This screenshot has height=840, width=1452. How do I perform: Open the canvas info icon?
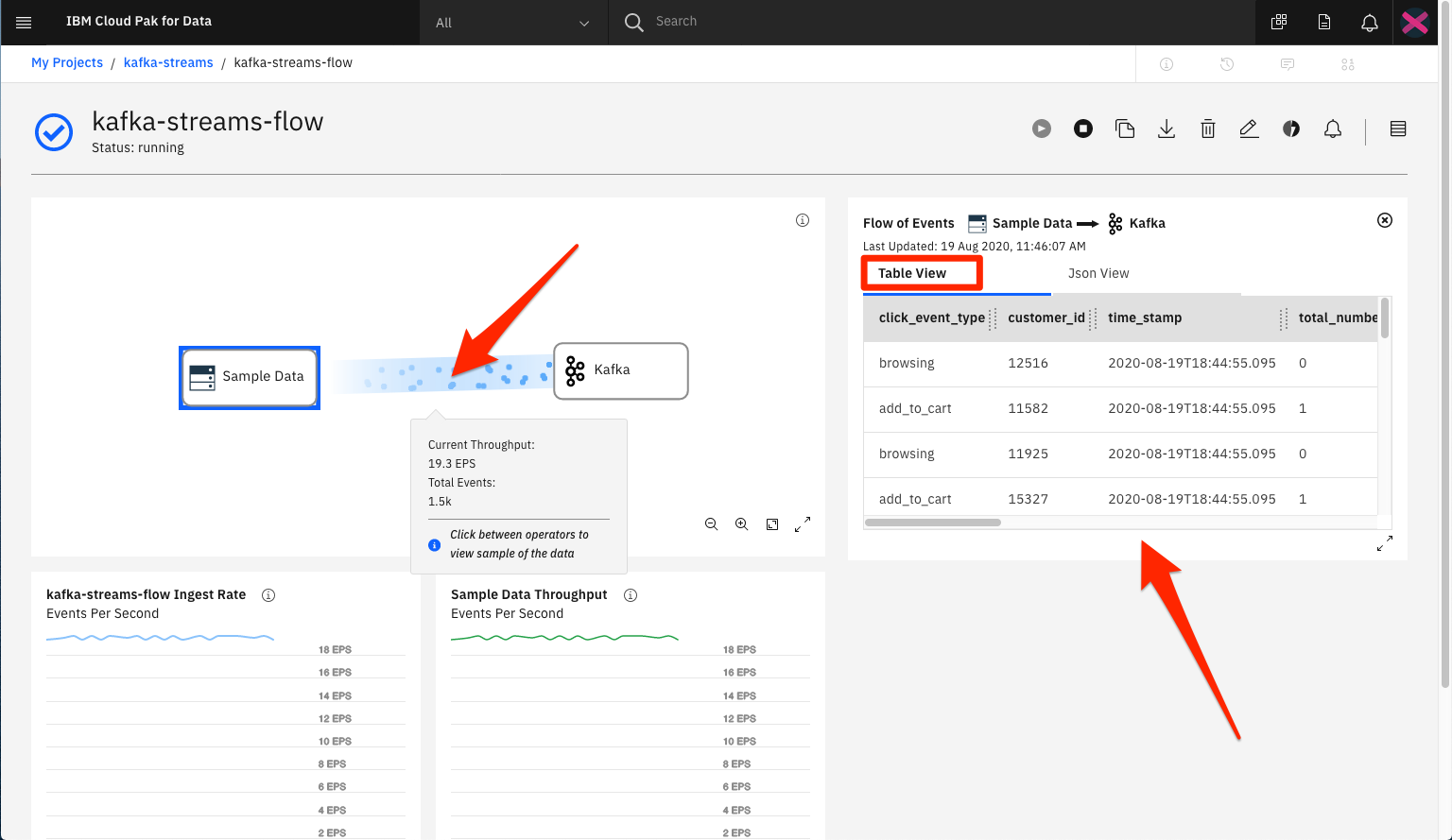click(803, 220)
